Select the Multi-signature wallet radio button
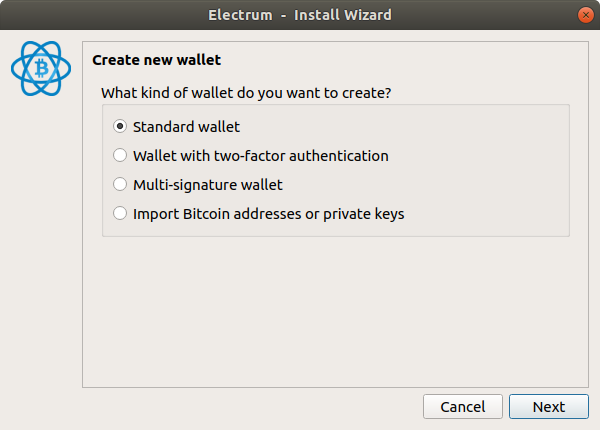 pos(120,184)
